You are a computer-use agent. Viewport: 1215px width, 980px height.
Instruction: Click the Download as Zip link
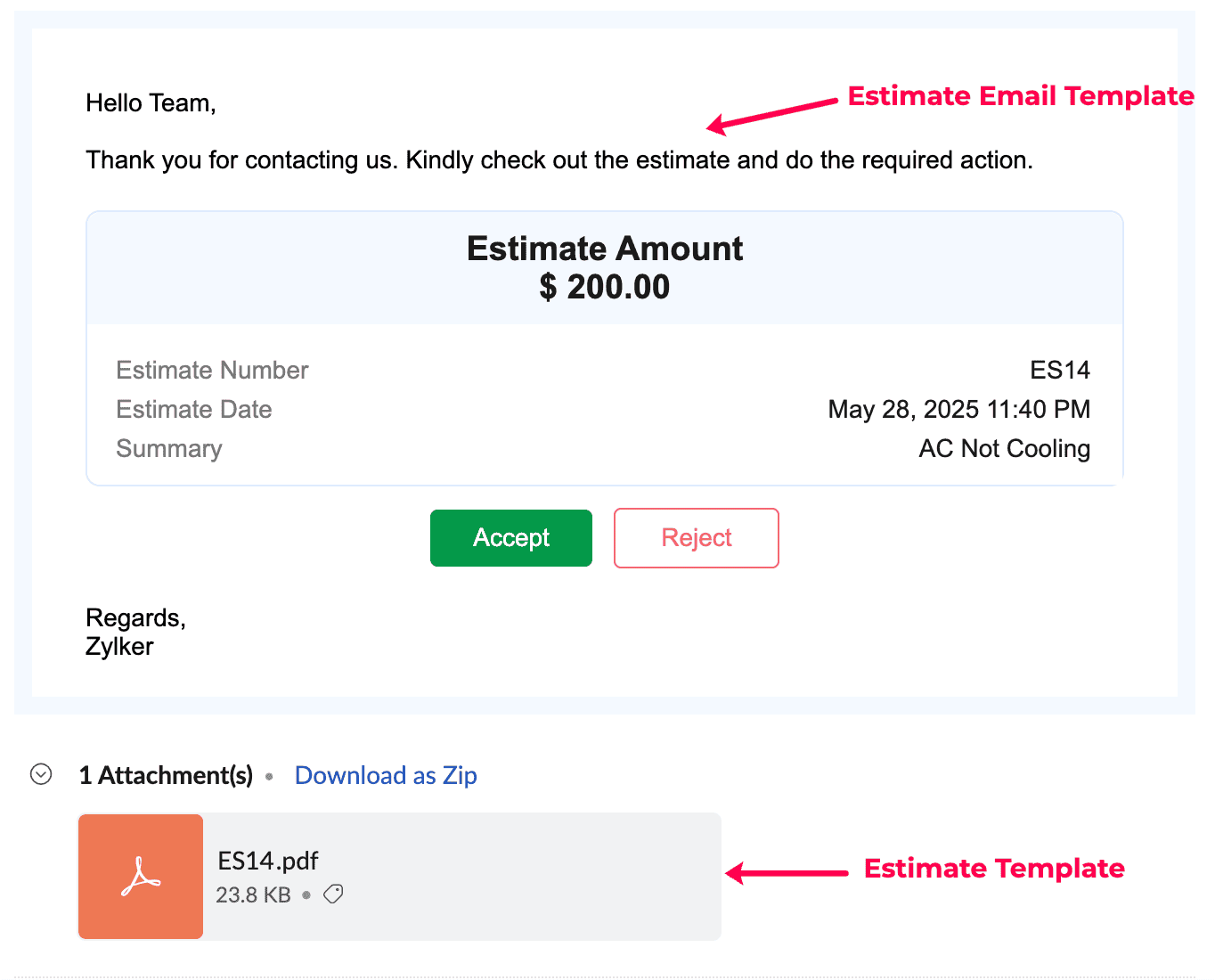pyautogui.click(x=386, y=775)
